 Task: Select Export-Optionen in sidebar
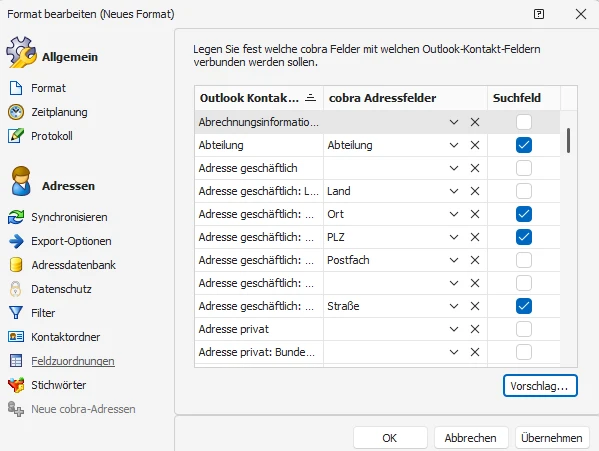pos(71,241)
